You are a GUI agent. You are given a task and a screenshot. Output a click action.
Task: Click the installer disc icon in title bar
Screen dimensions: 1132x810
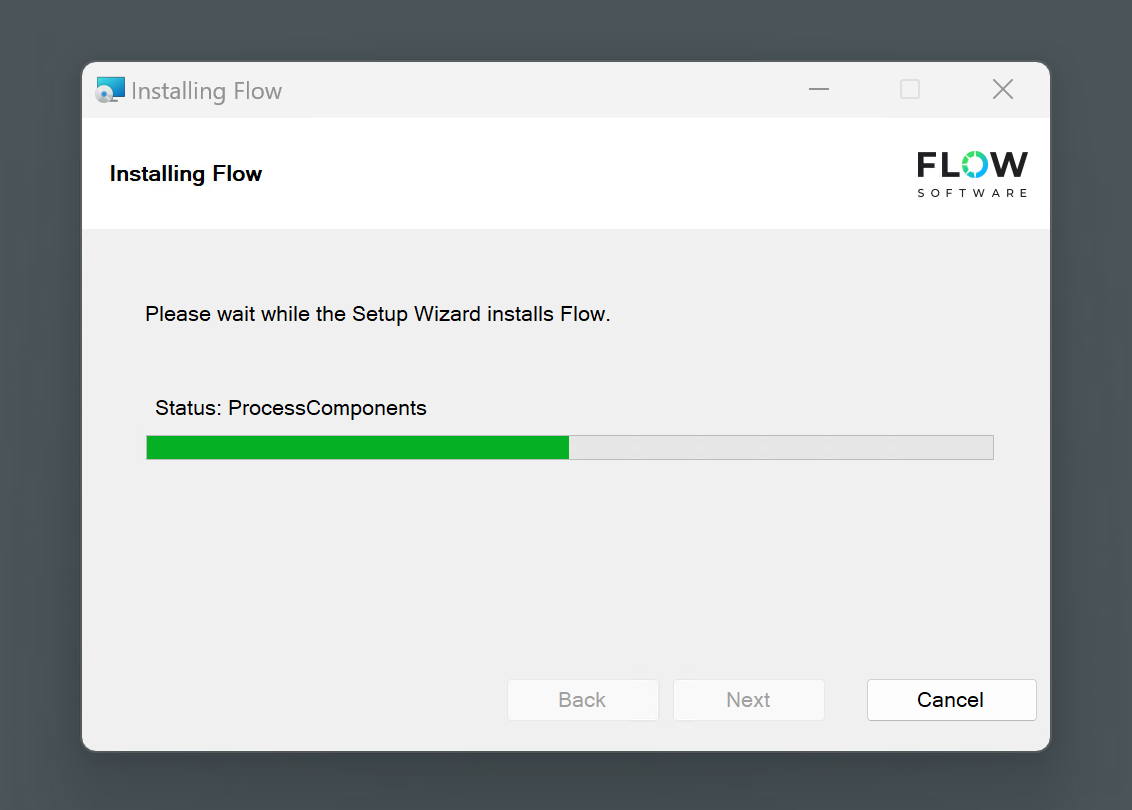(x=110, y=90)
